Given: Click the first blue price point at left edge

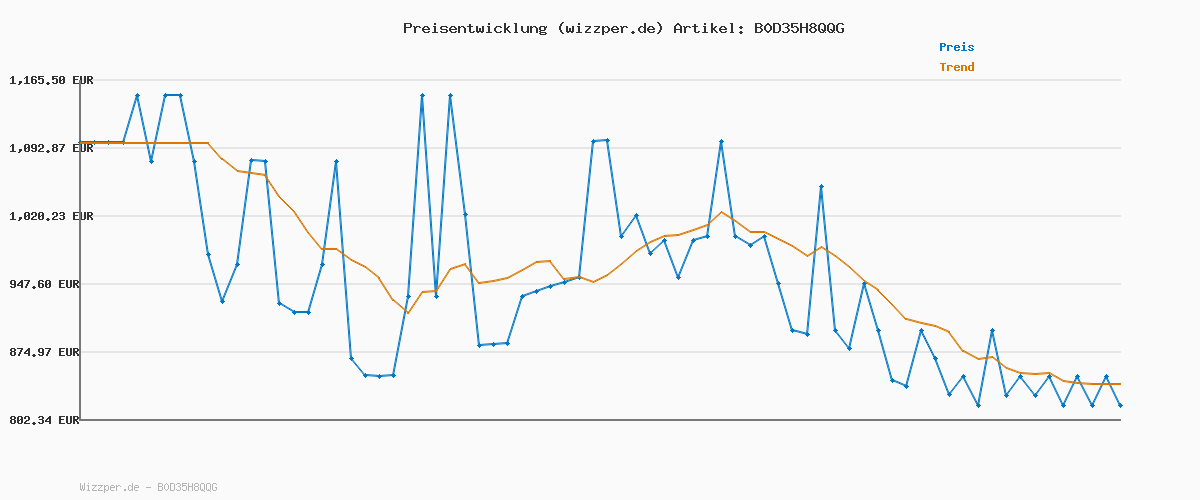Looking at the screenshot, I should tap(81, 142).
